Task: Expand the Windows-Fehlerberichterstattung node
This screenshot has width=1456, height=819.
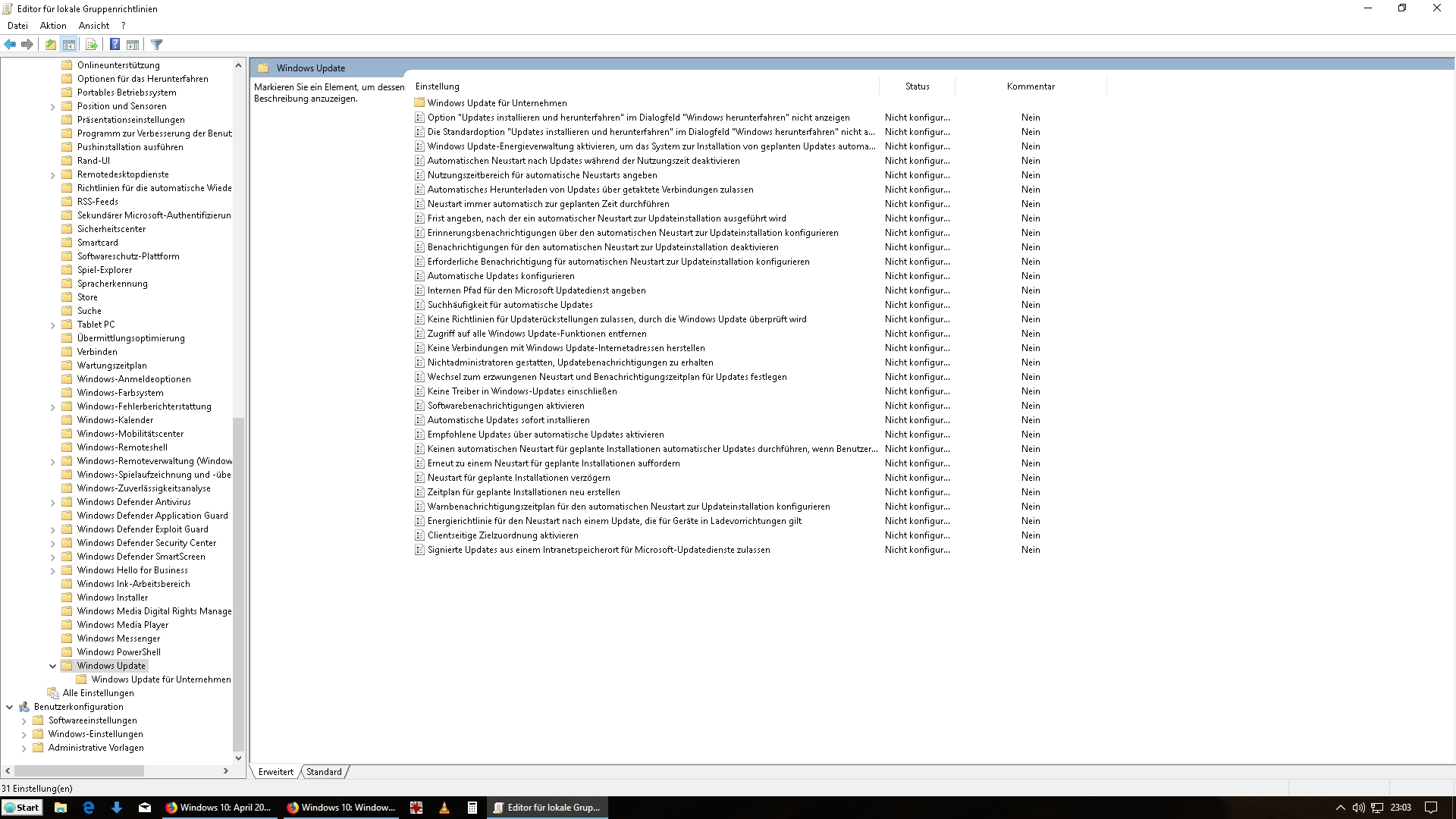Action: tap(52, 407)
